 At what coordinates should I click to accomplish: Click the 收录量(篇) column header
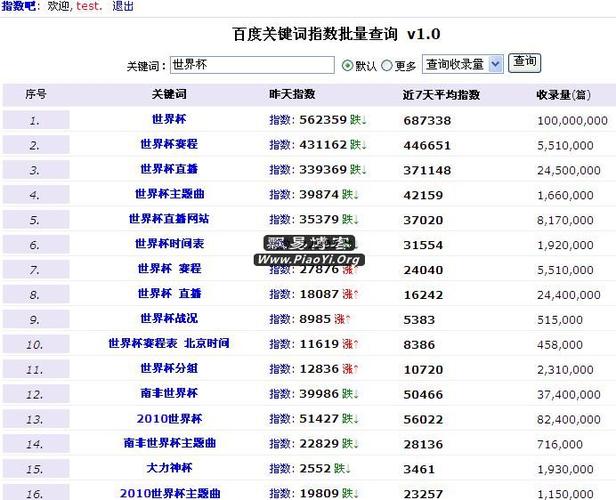564,95
